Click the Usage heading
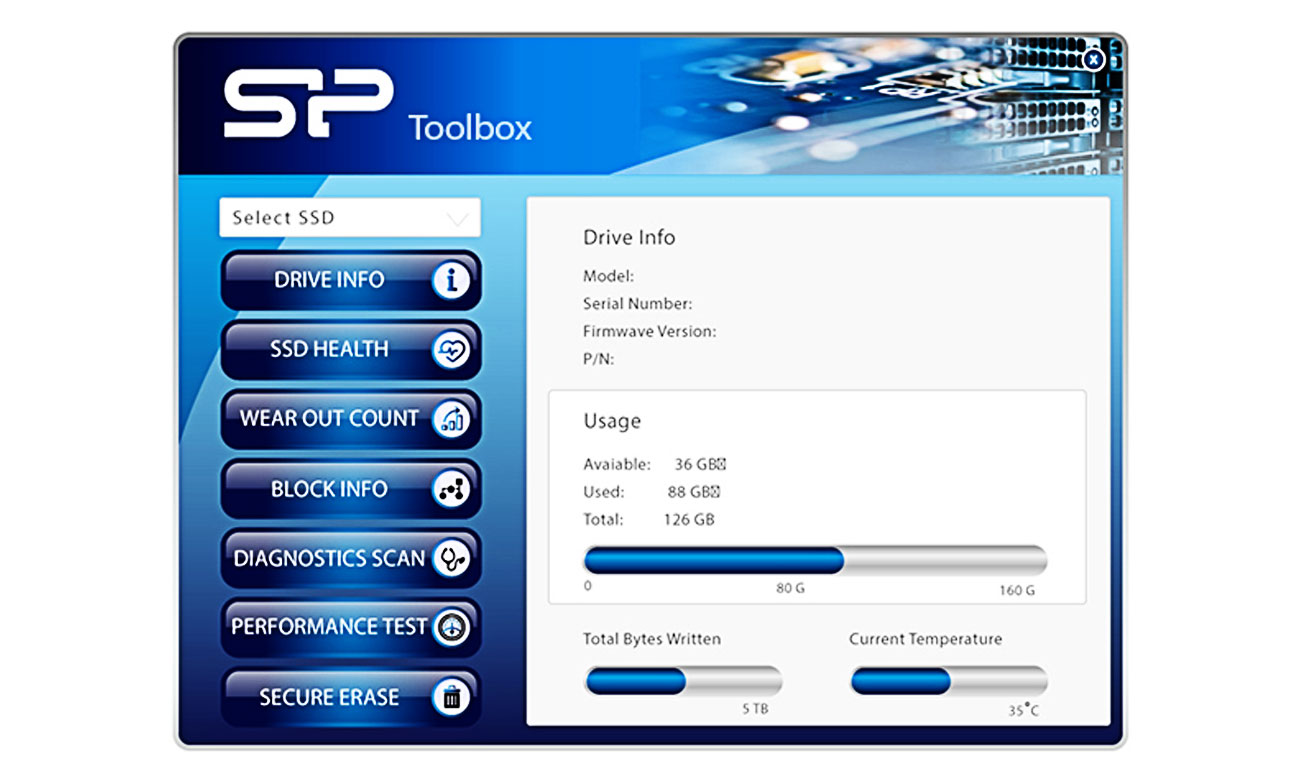1300x780 pixels. pos(612,422)
